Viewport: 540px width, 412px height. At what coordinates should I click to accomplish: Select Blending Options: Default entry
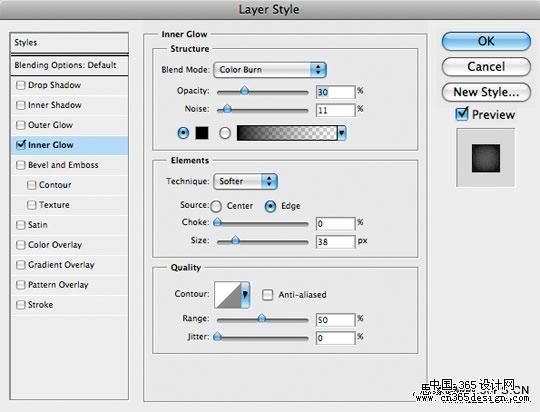pyautogui.click(x=69, y=65)
